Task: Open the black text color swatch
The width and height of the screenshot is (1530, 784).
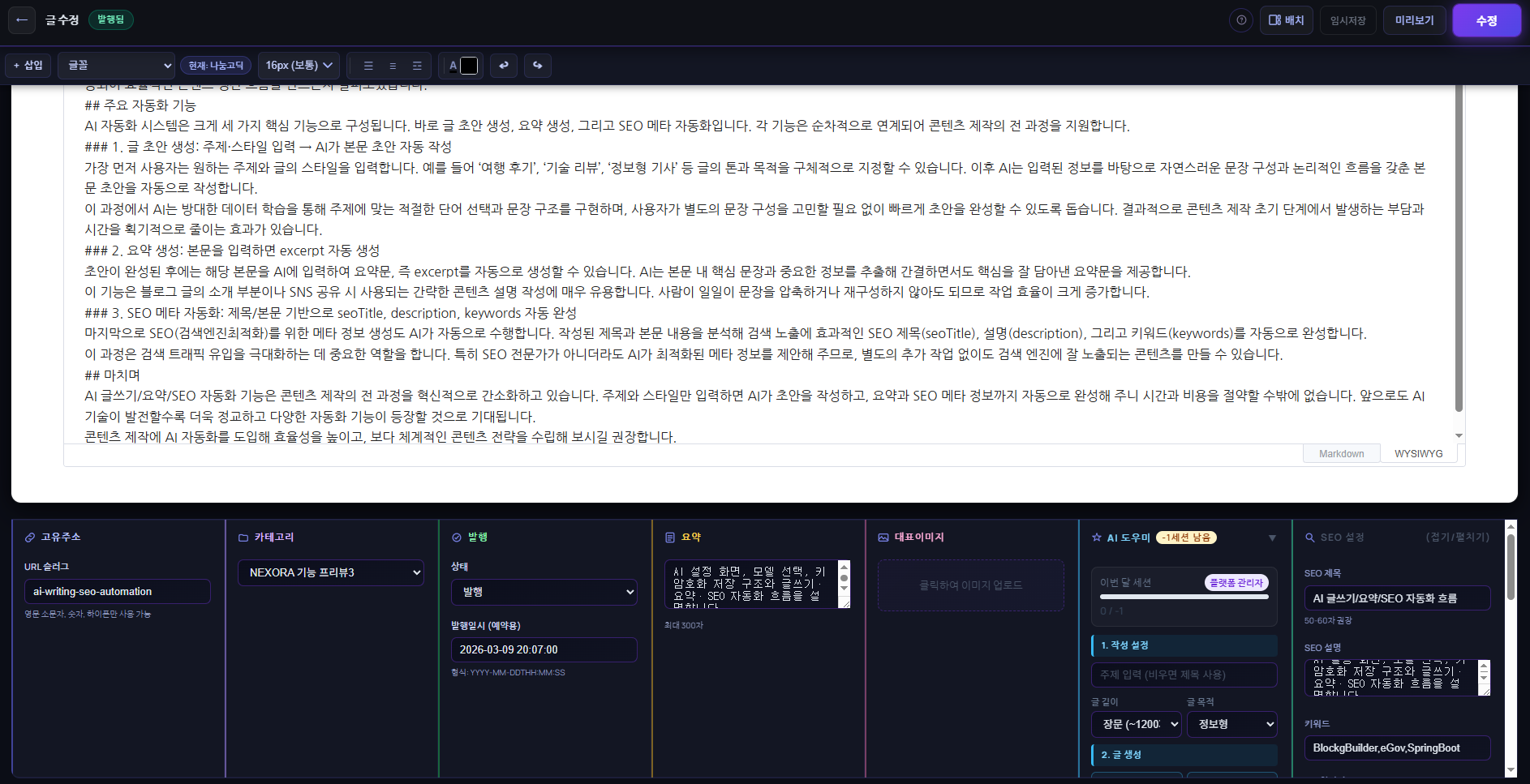Action: coord(469,66)
